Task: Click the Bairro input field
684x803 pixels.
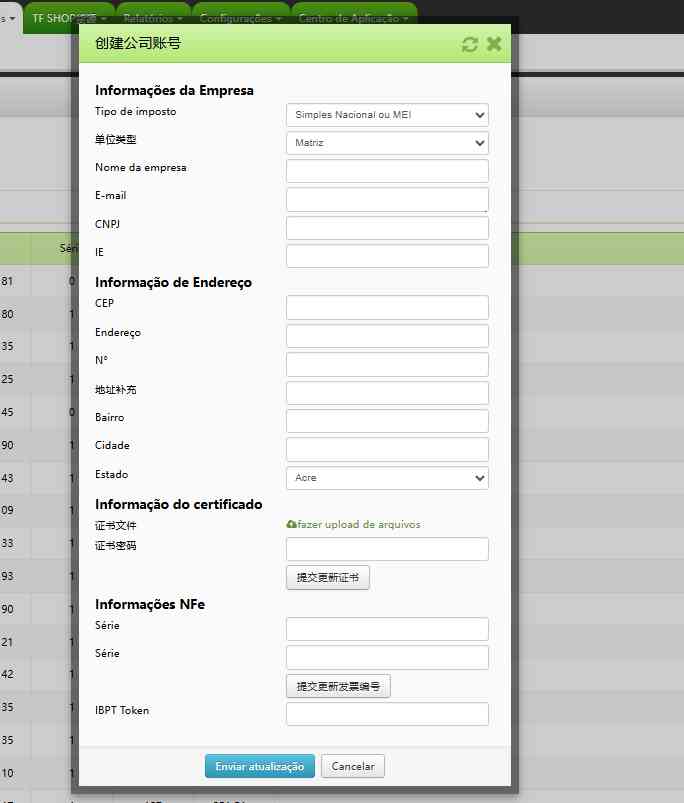Action: 387,421
